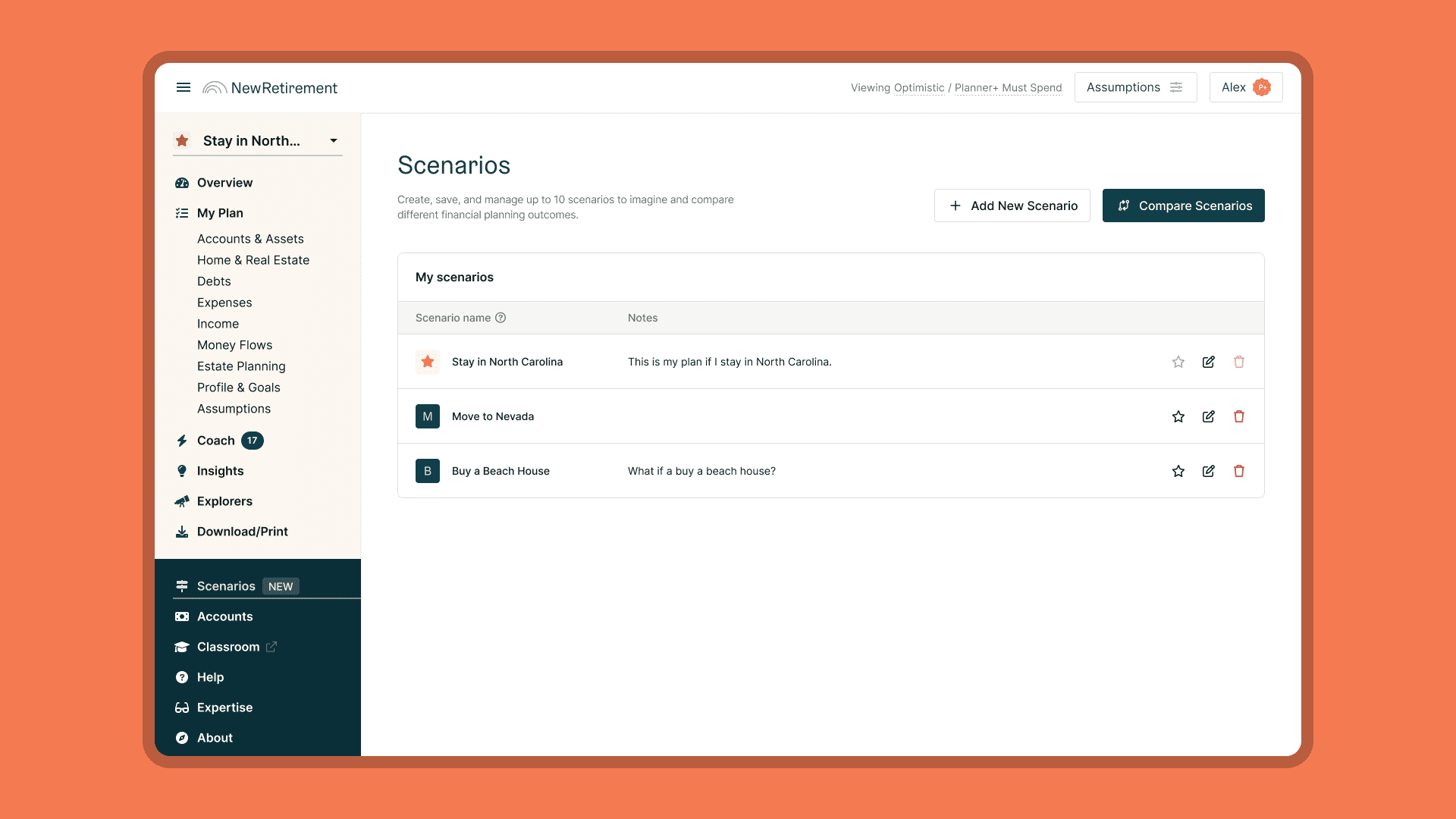Go to Accounts & Assets in sidebar
Viewport: 1456px width, 819px height.
(250, 239)
